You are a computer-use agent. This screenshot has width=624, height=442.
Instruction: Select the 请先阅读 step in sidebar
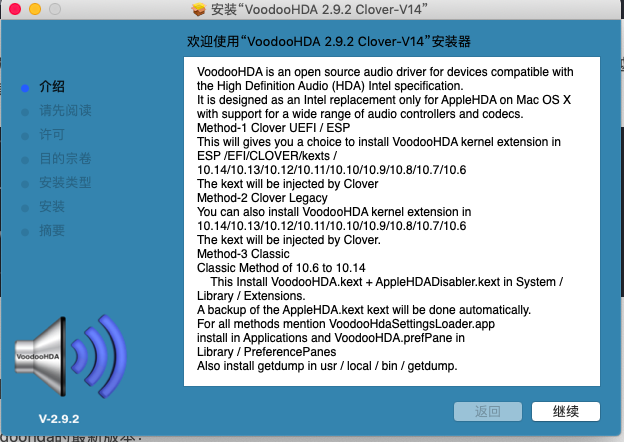pyautogui.click(x=65, y=111)
